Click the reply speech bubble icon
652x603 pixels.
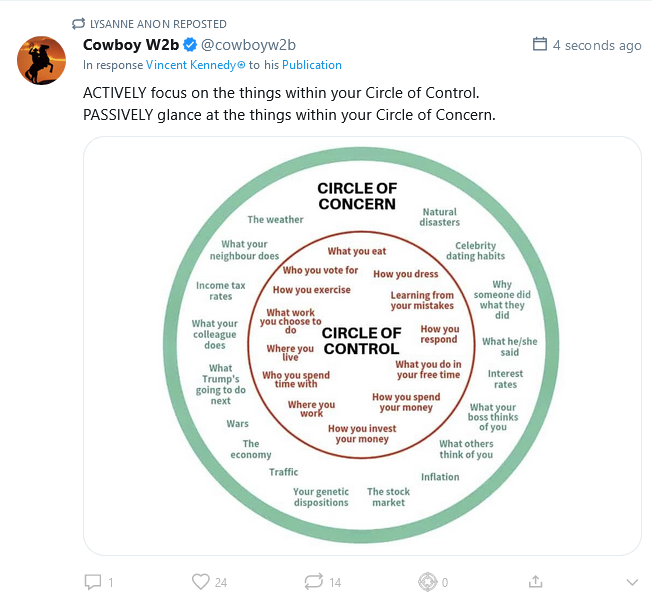pos(93,581)
